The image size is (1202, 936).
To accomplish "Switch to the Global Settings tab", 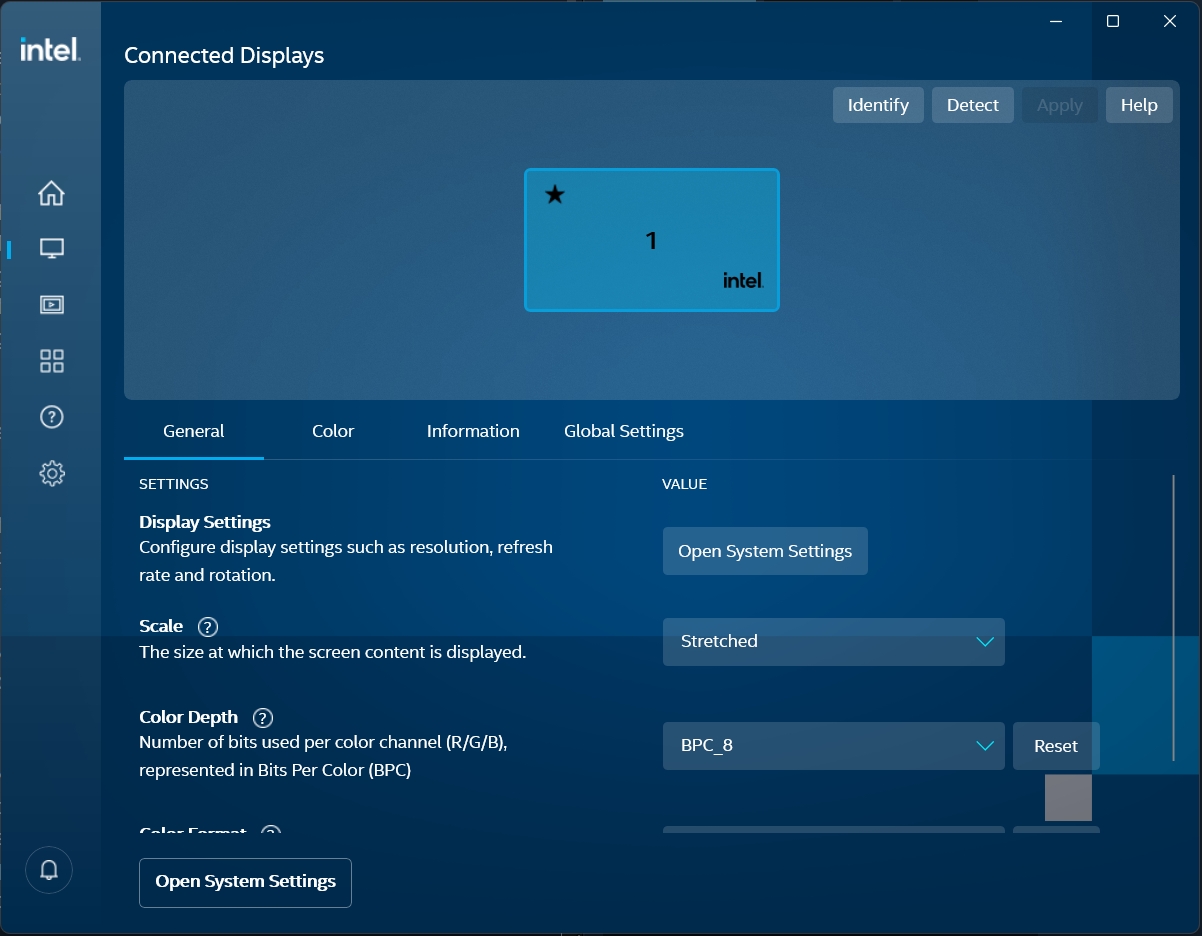I will point(624,431).
